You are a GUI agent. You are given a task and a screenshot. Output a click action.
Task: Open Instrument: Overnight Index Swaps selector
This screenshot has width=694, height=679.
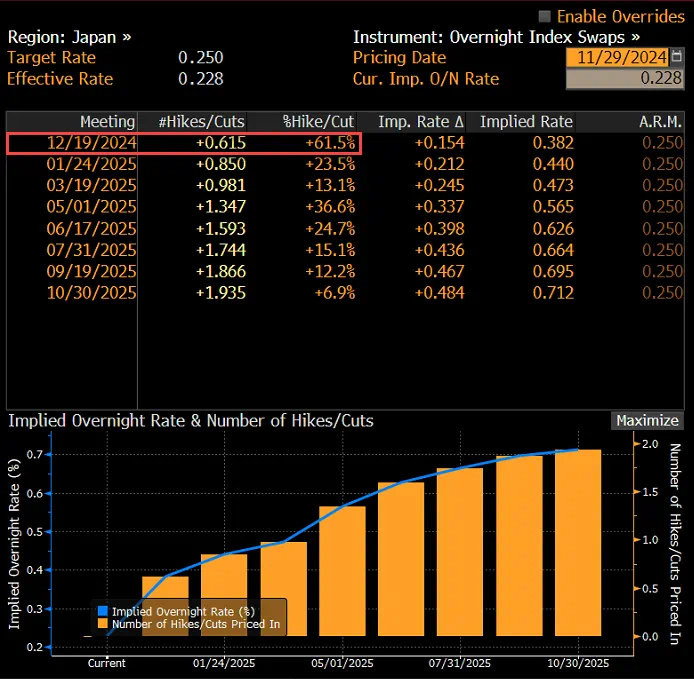click(496, 36)
